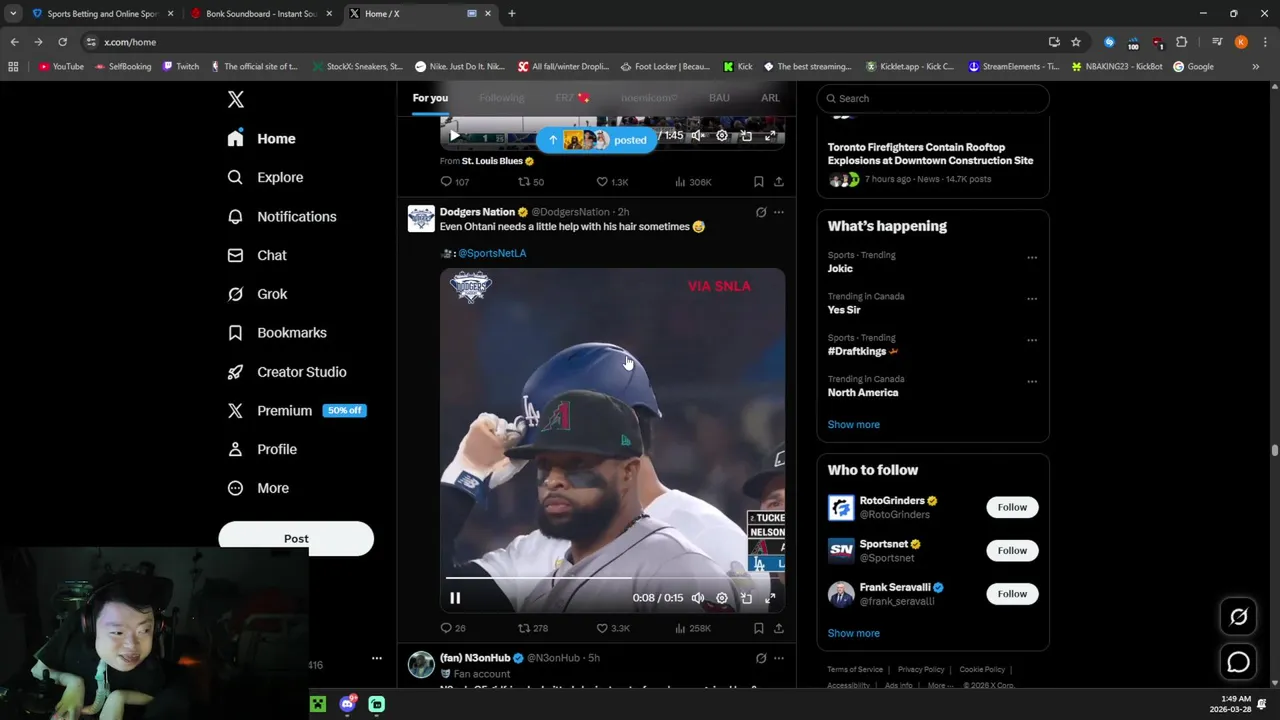View analytics of Dodgers Nation post
The image size is (1280, 720).
(x=692, y=628)
